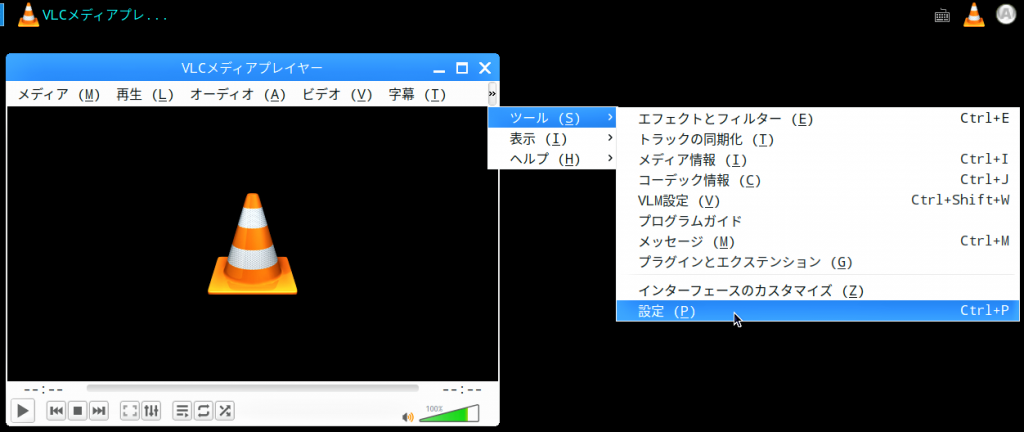This screenshot has width=1024, height=432.
Task: Open the ビデオ (V) menu
Action: coord(337,94)
